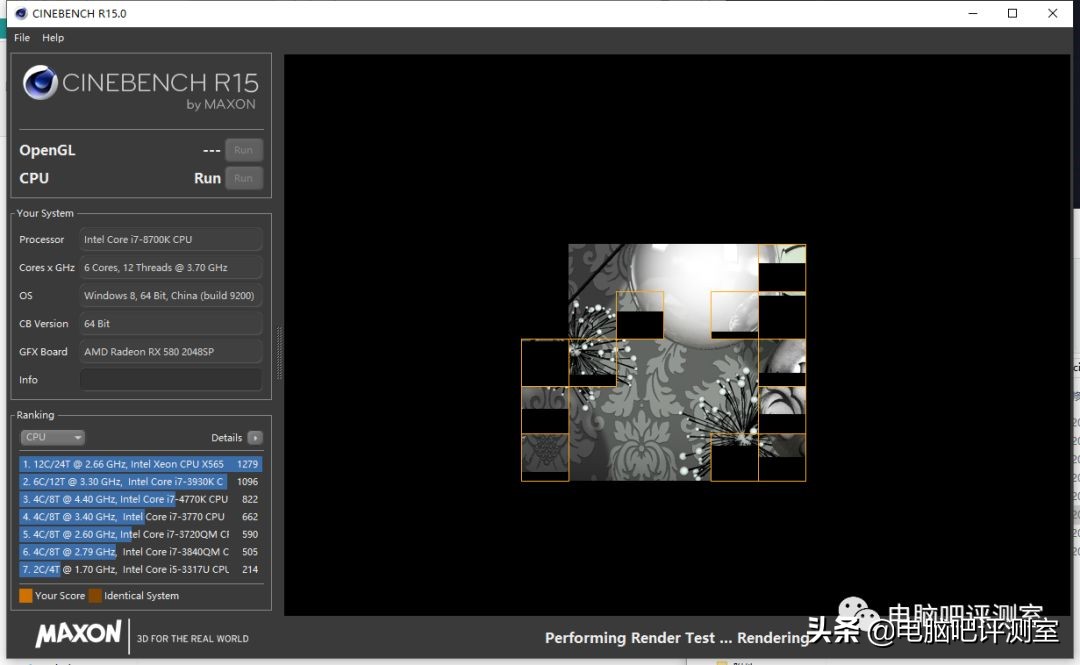Click the Cinebench title bar app icon
The width and height of the screenshot is (1080, 665).
coord(20,13)
